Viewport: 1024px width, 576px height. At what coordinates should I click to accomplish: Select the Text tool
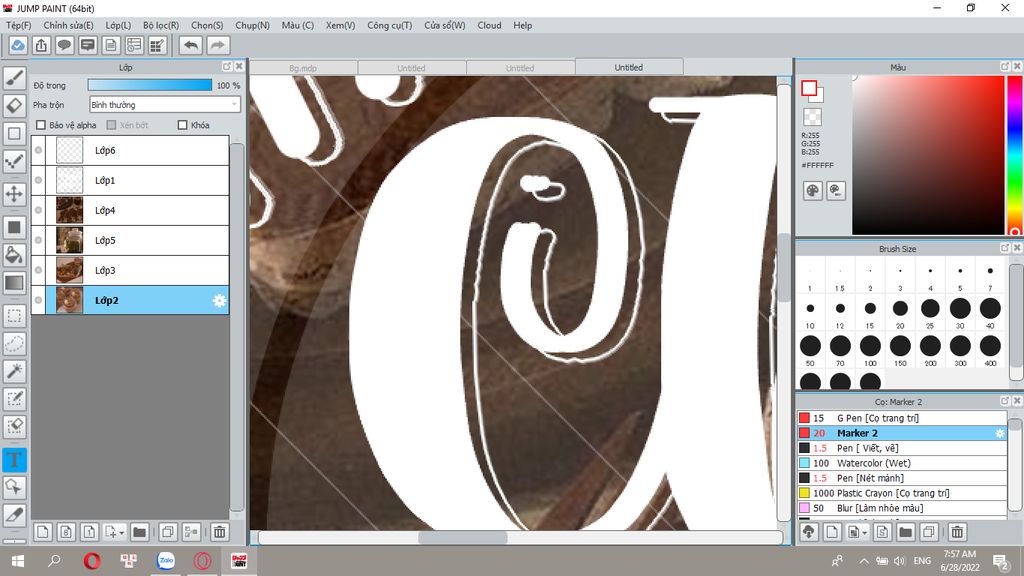click(x=14, y=460)
